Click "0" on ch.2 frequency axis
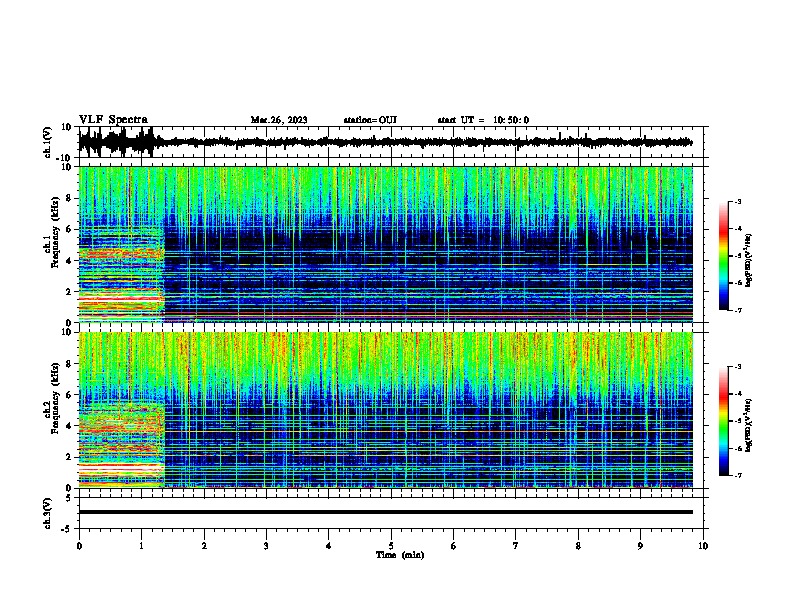792x612 pixels. coord(69,488)
